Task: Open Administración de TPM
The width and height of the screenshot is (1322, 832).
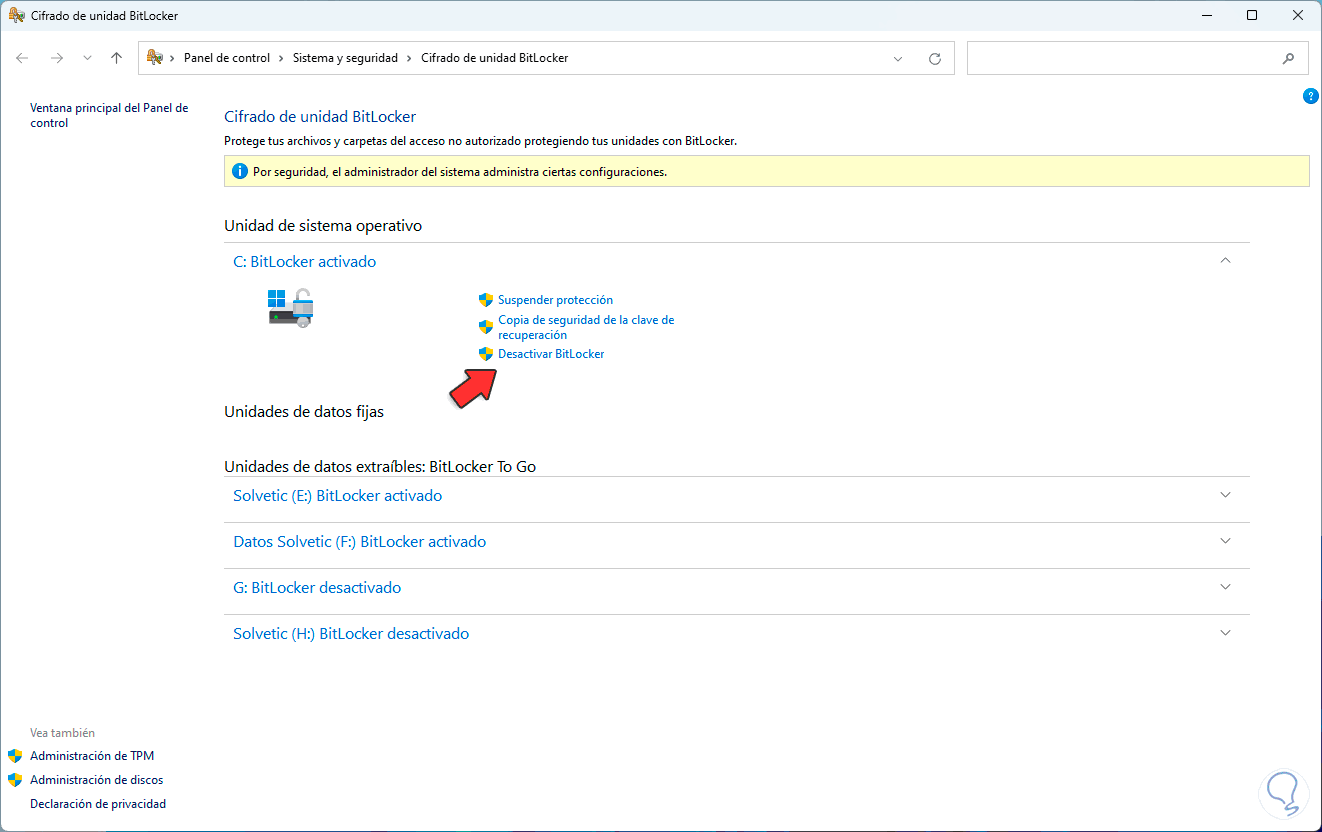Action: [92, 756]
